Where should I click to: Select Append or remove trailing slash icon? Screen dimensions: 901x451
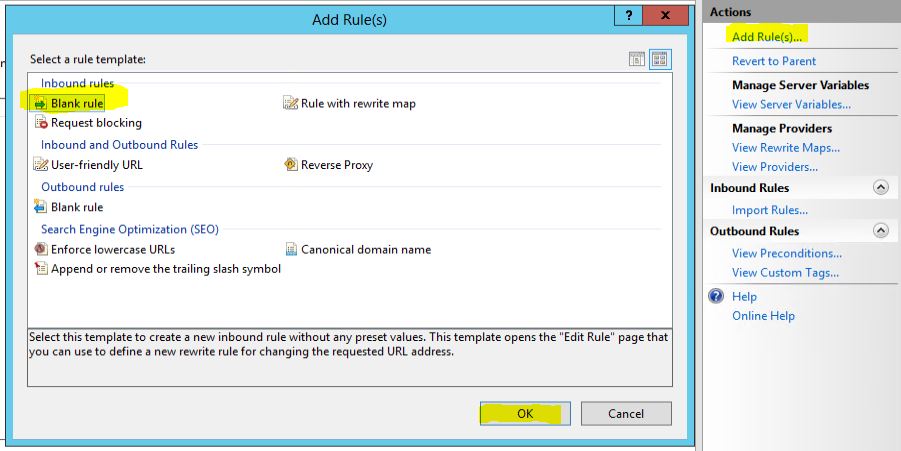(41, 268)
